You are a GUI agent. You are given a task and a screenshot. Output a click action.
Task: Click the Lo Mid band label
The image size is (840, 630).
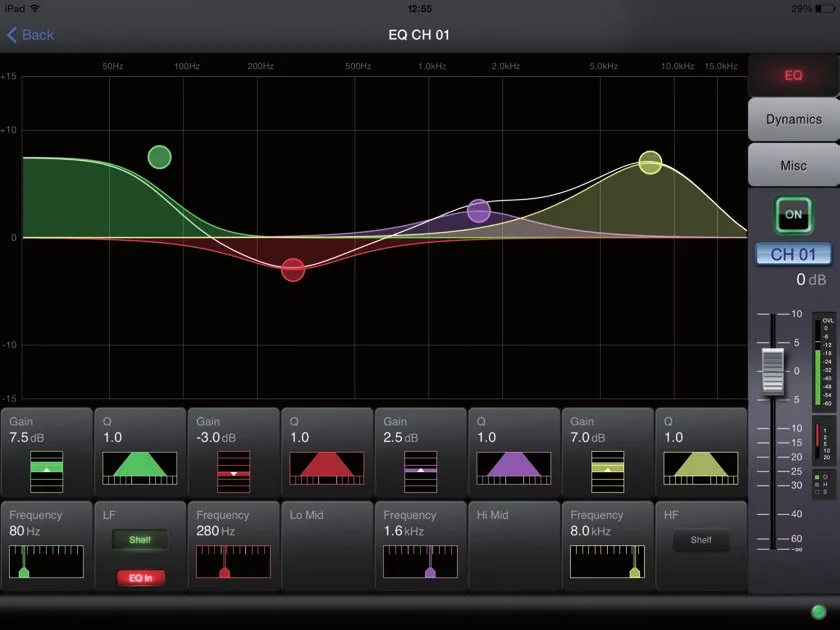(306, 515)
